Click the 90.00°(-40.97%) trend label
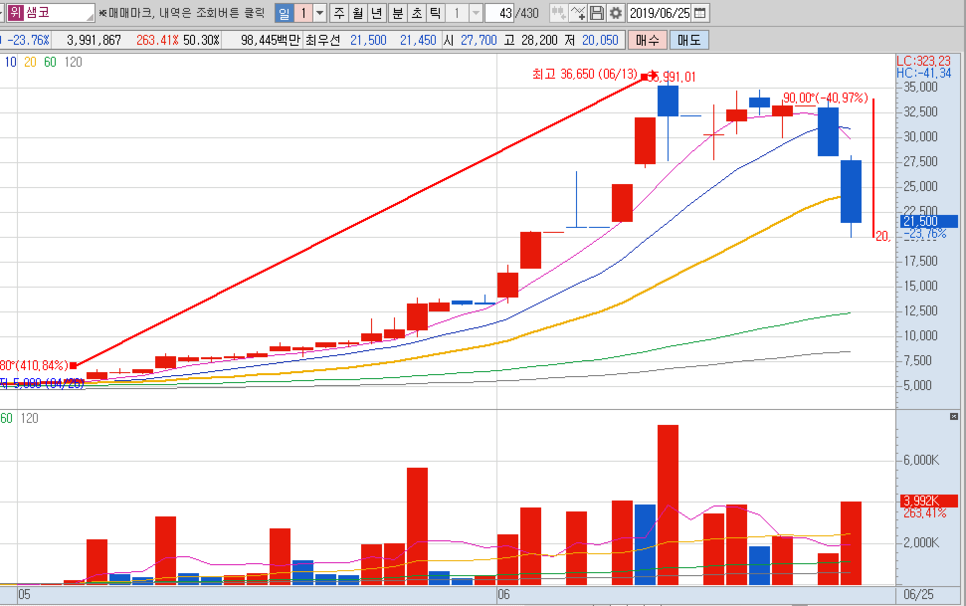The image size is (966, 606). [826, 98]
